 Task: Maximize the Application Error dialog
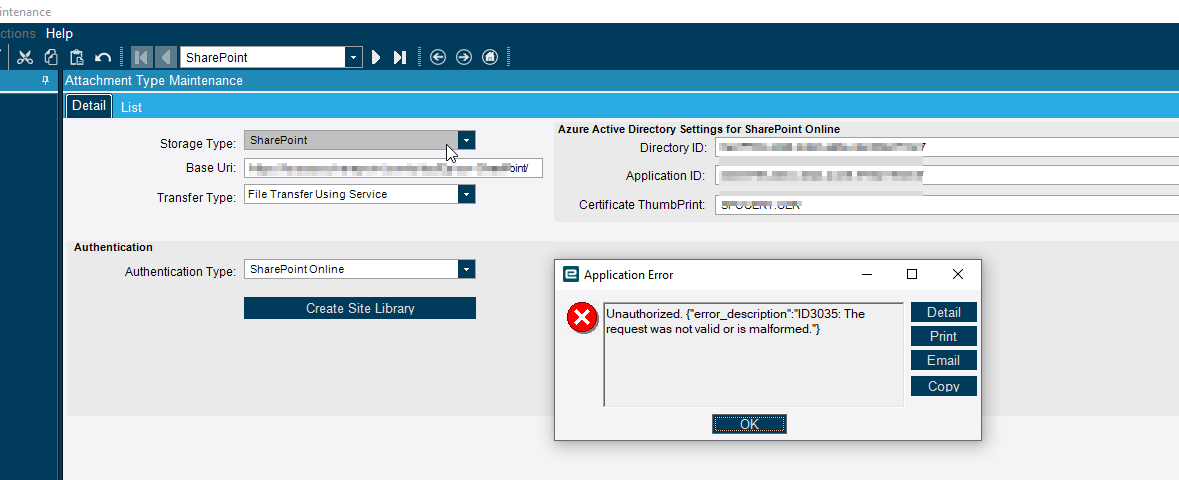(x=912, y=275)
